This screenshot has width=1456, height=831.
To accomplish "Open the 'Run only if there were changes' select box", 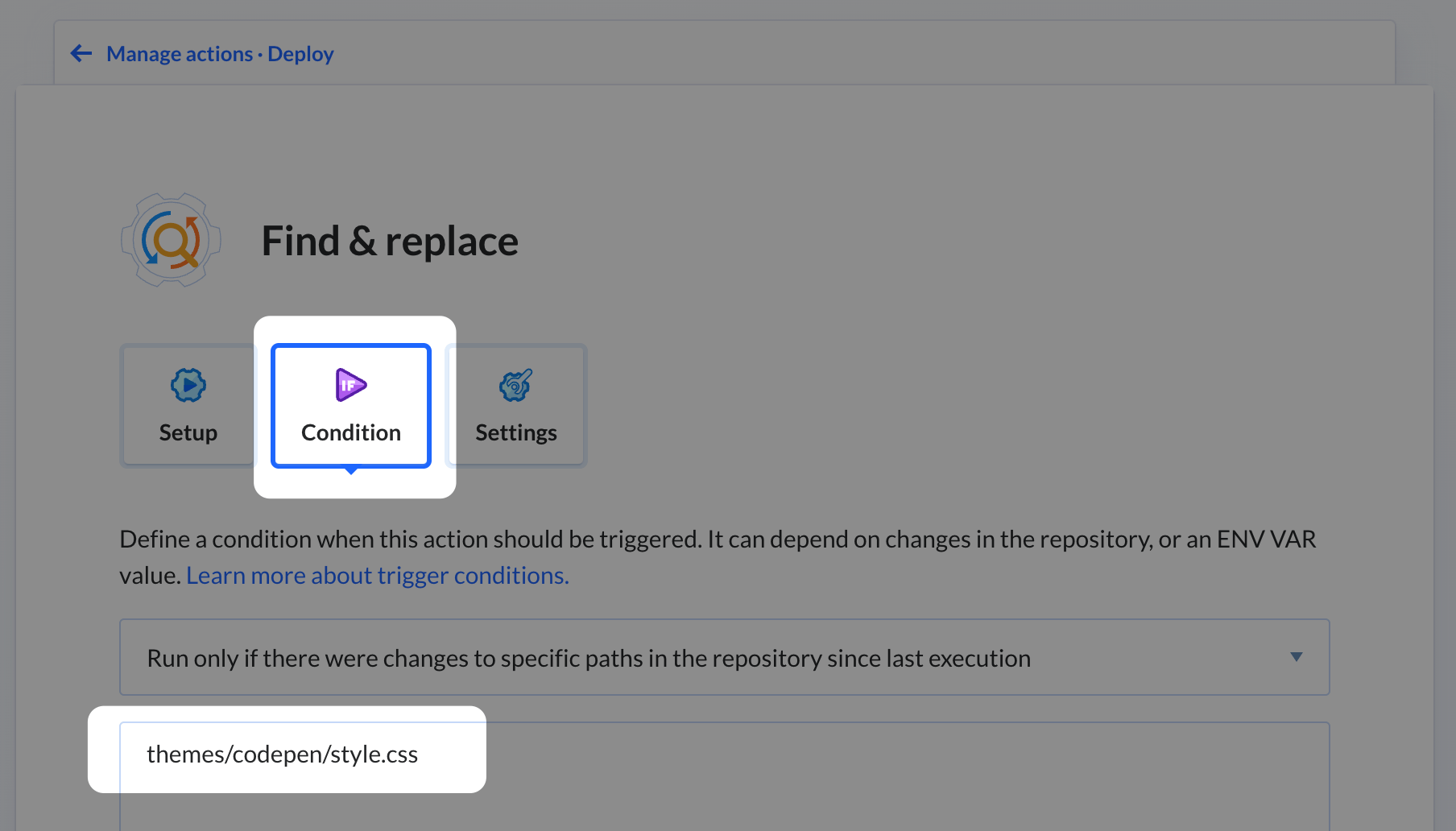I will (x=588, y=658).
